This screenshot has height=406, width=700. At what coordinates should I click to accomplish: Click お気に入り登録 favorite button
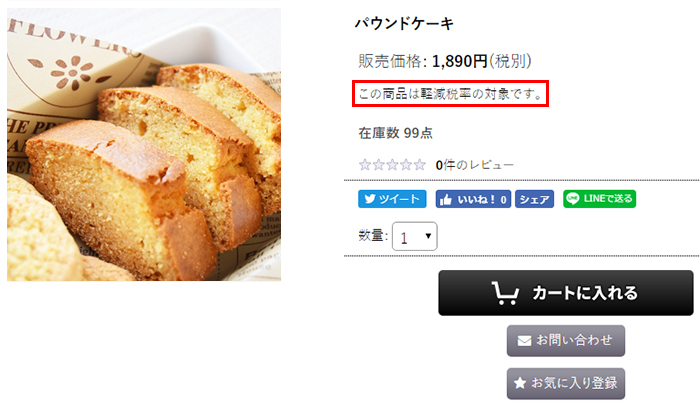[566, 383]
